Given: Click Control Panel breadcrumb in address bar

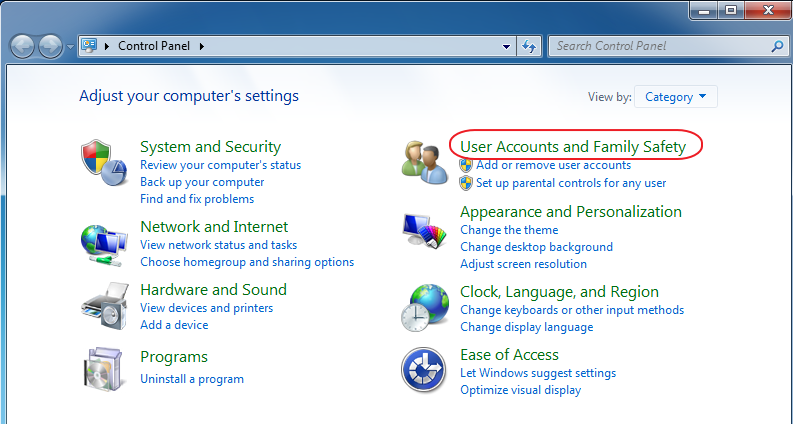Looking at the screenshot, I should (156, 46).
